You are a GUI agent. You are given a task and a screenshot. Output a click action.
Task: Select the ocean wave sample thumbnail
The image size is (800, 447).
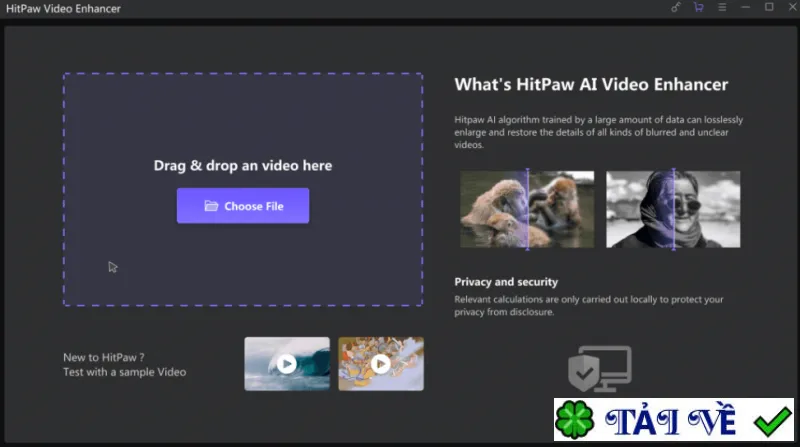287,364
